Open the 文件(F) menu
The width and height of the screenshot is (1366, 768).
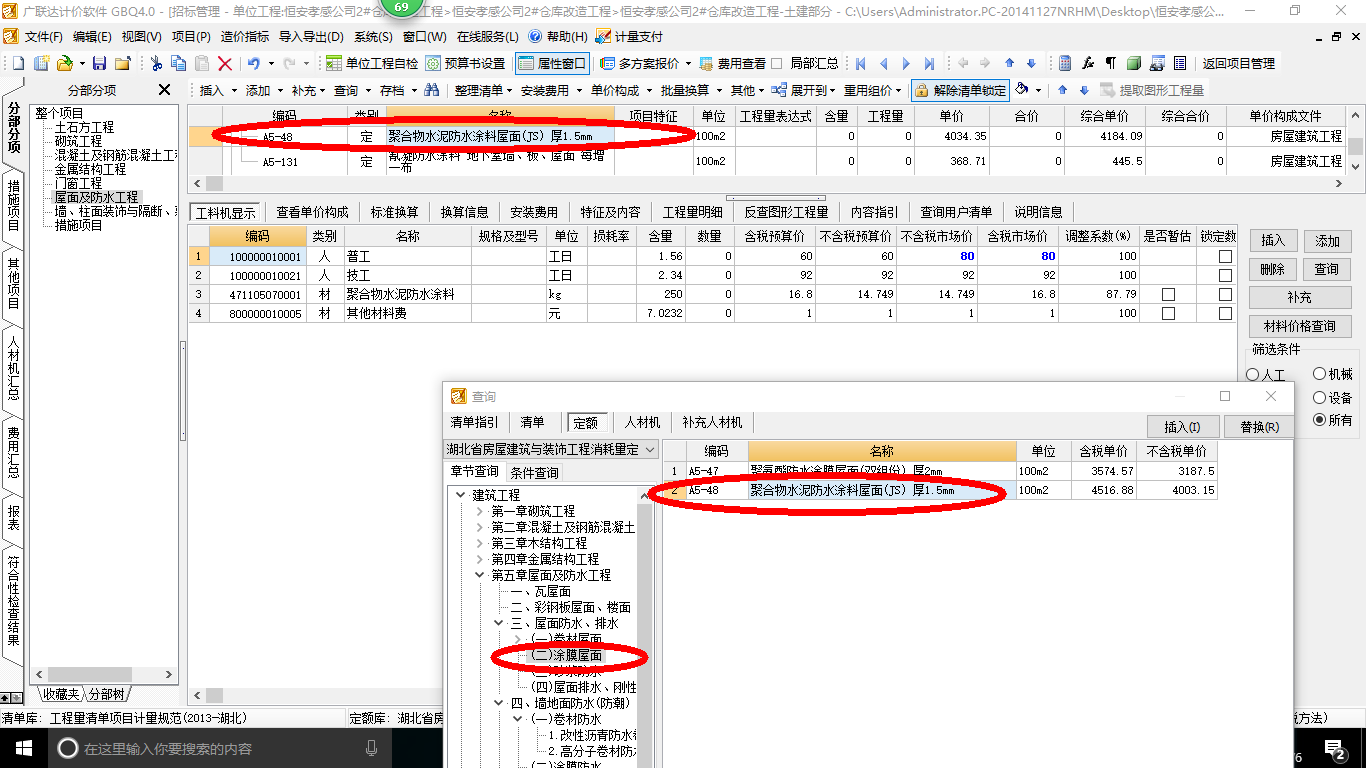43,36
